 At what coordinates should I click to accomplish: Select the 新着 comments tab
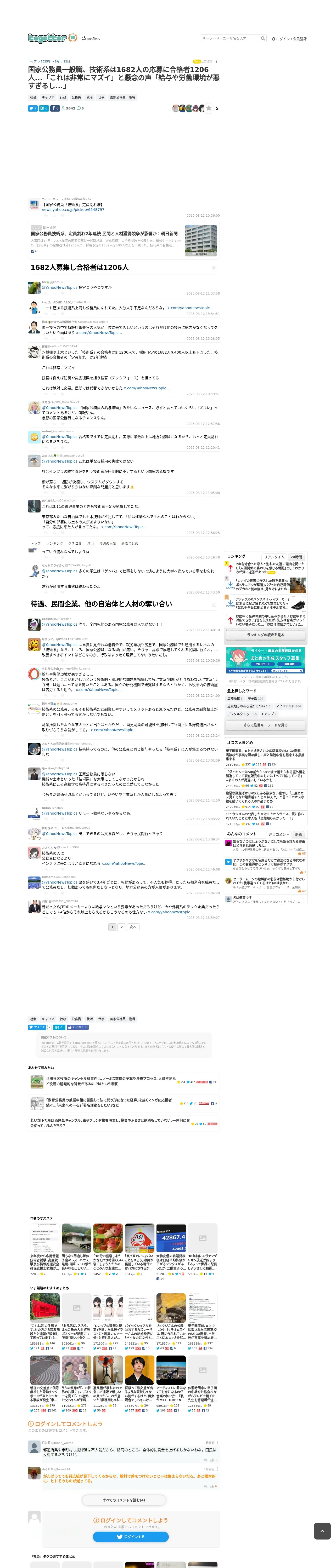(x=299, y=834)
